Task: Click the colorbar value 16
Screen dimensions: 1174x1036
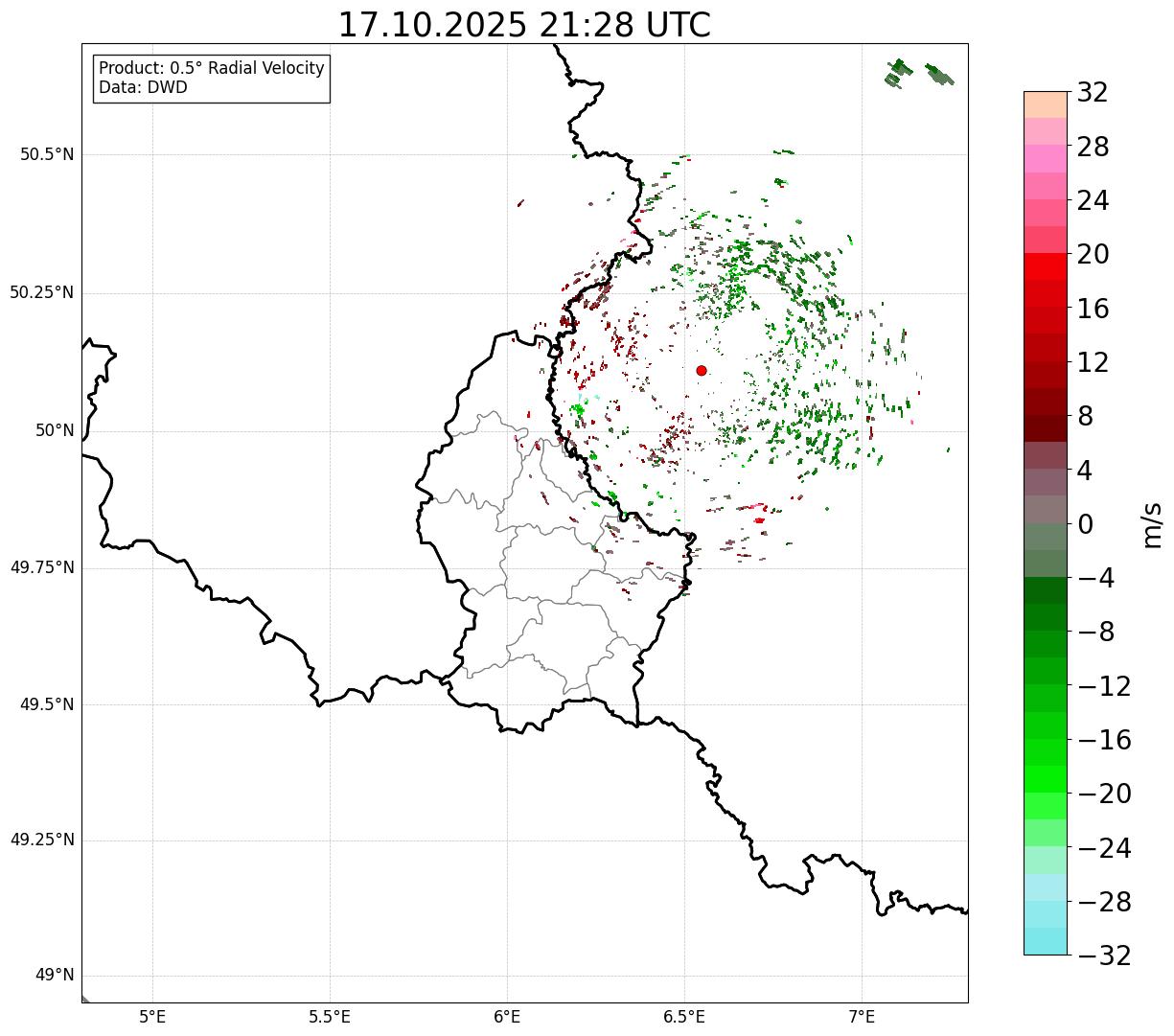Action: [x=1093, y=309]
